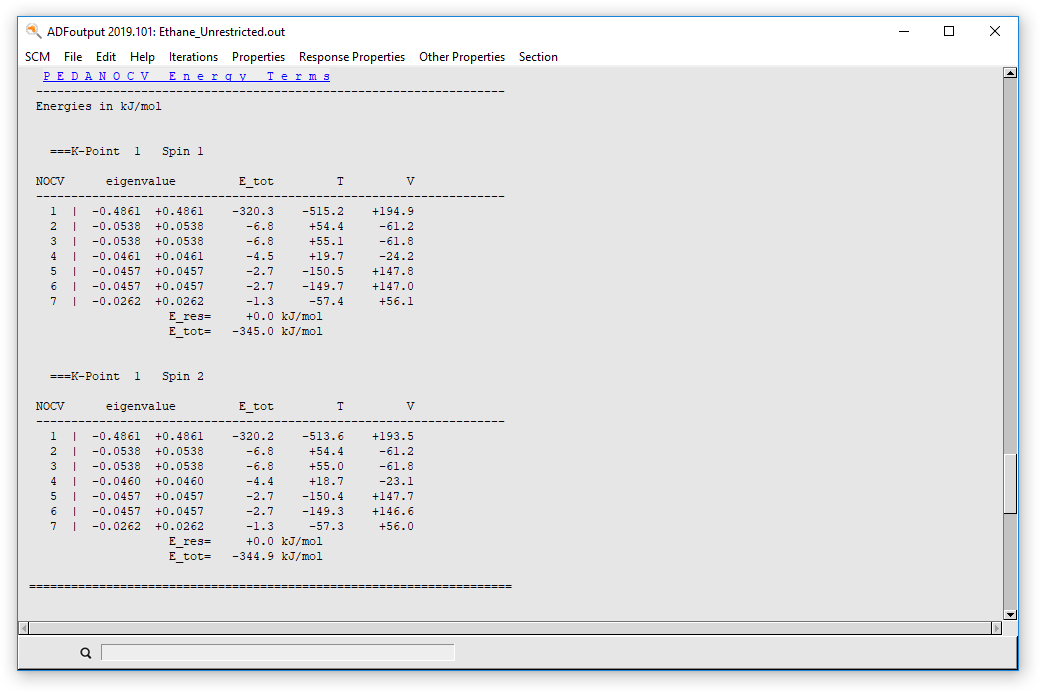Click the vertical scrollbar down arrow
This screenshot has height=693, width=1040.
click(x=1010, y=615)
